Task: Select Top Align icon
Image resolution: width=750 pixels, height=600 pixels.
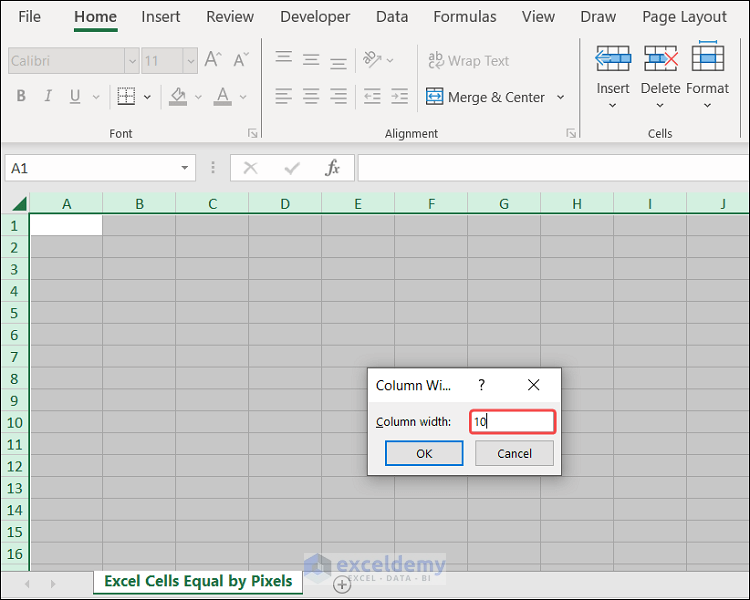Action: click(x=284, y=58)
